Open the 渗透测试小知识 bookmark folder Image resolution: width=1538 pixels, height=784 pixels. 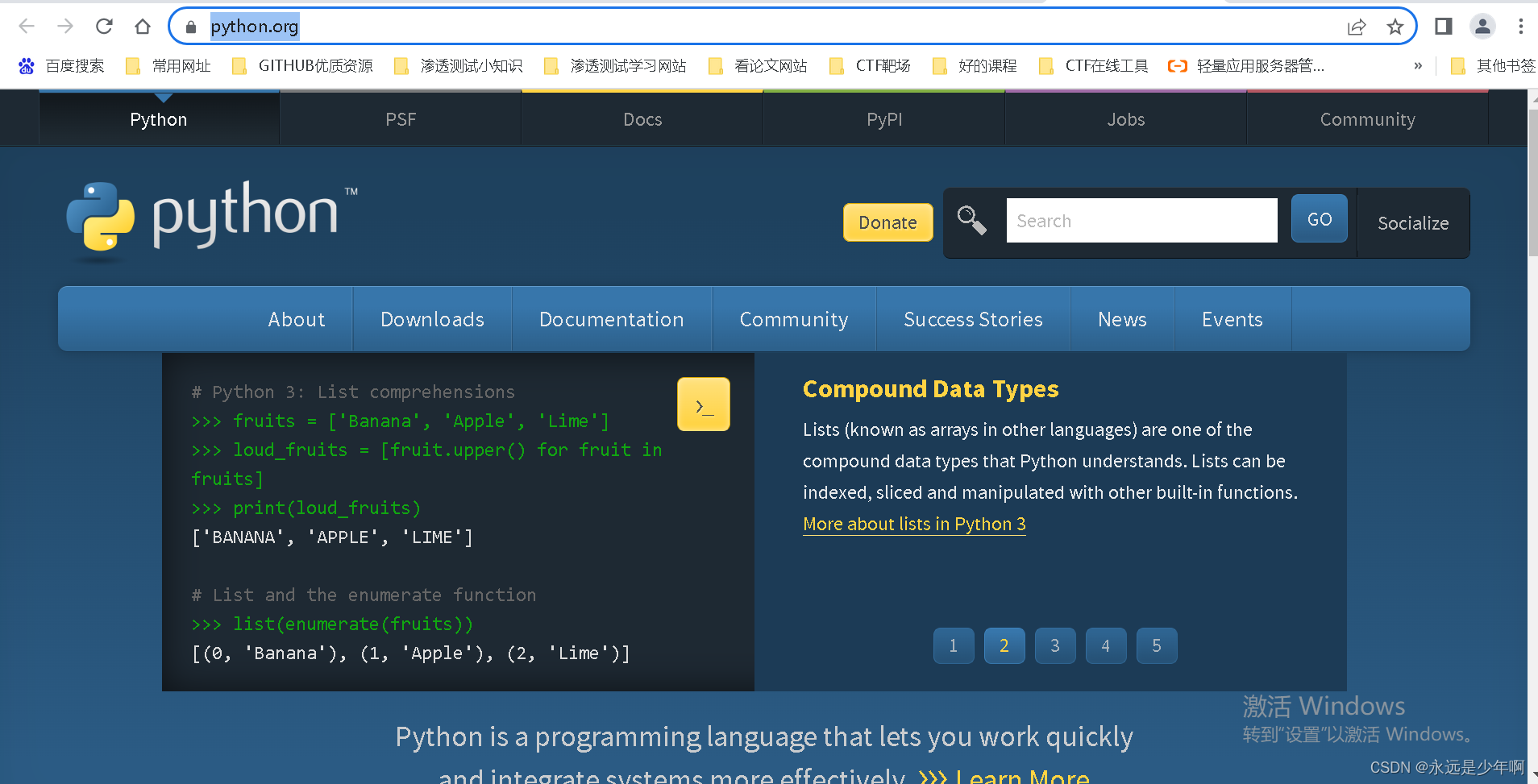459,66
